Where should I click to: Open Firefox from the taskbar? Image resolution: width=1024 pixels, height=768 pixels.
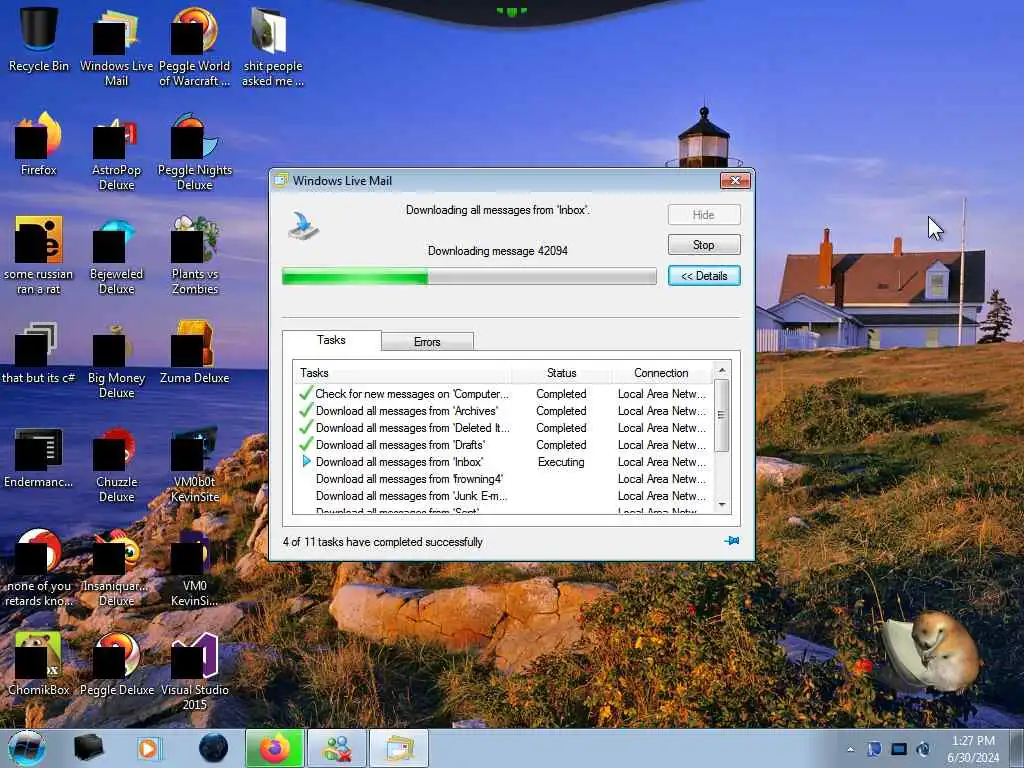(274, 748)
